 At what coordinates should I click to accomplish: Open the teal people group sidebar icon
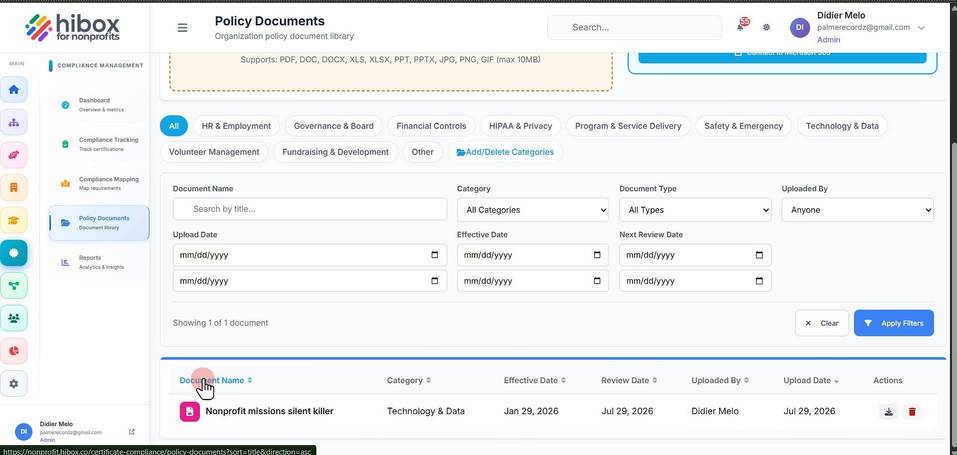(x=13, y=318)
